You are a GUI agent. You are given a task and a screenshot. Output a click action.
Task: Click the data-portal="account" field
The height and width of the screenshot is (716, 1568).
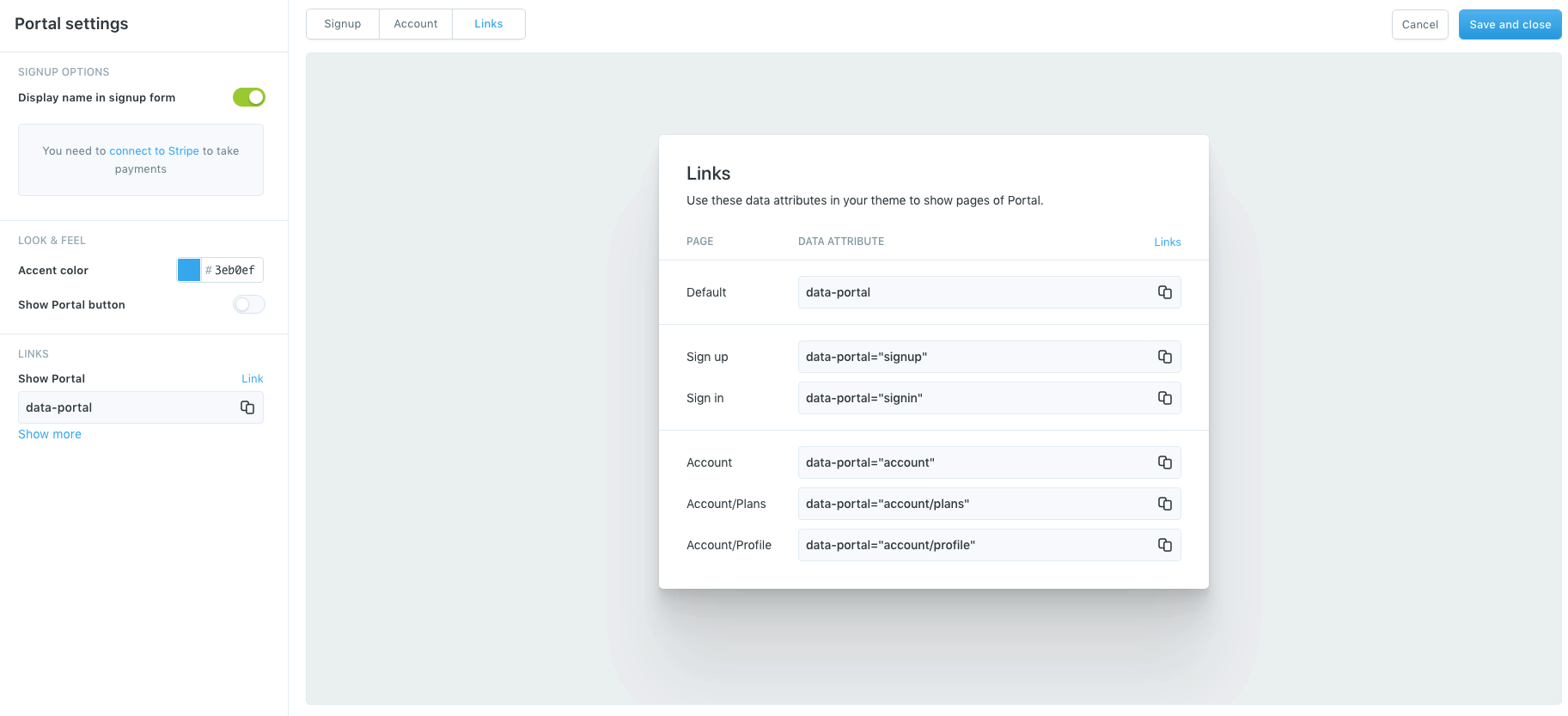click(989, 462)
